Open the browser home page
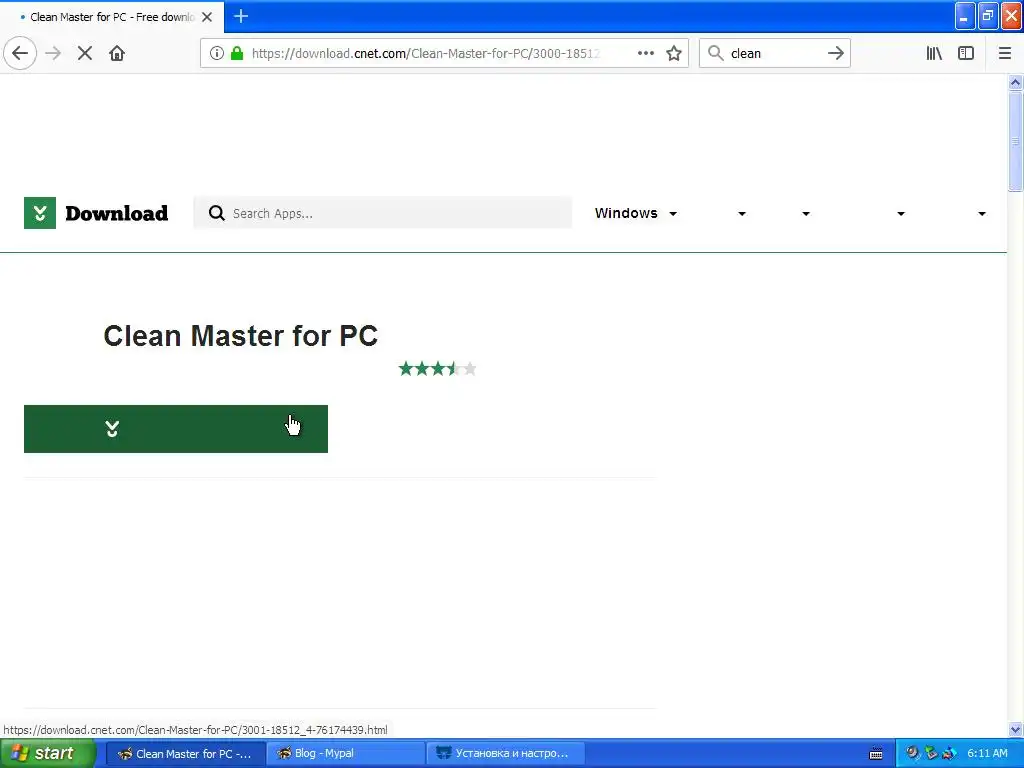This screenshot has width=1024, height=768. [x=117, y=53]
